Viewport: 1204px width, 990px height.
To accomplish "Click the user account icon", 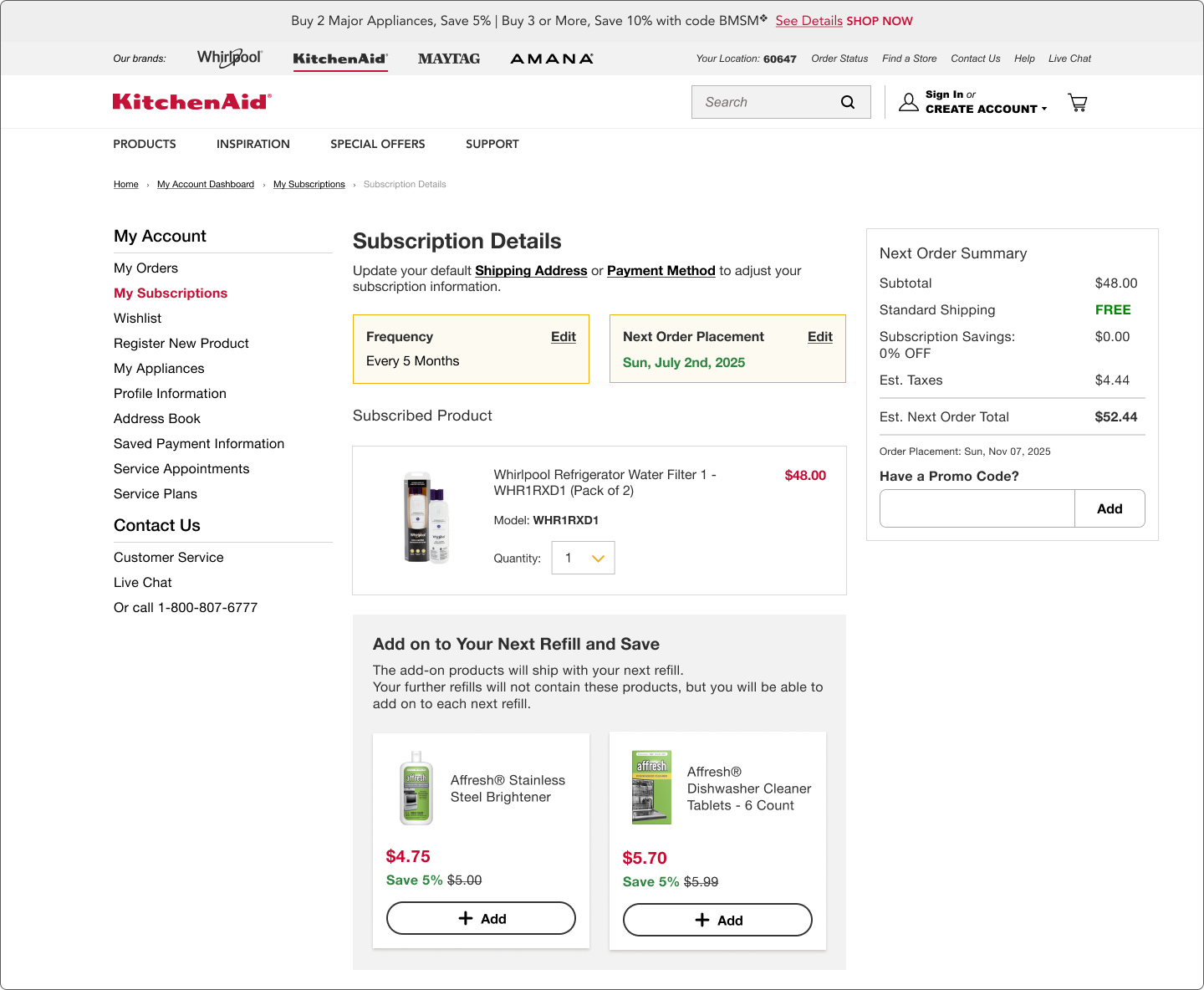I will 908,102.
